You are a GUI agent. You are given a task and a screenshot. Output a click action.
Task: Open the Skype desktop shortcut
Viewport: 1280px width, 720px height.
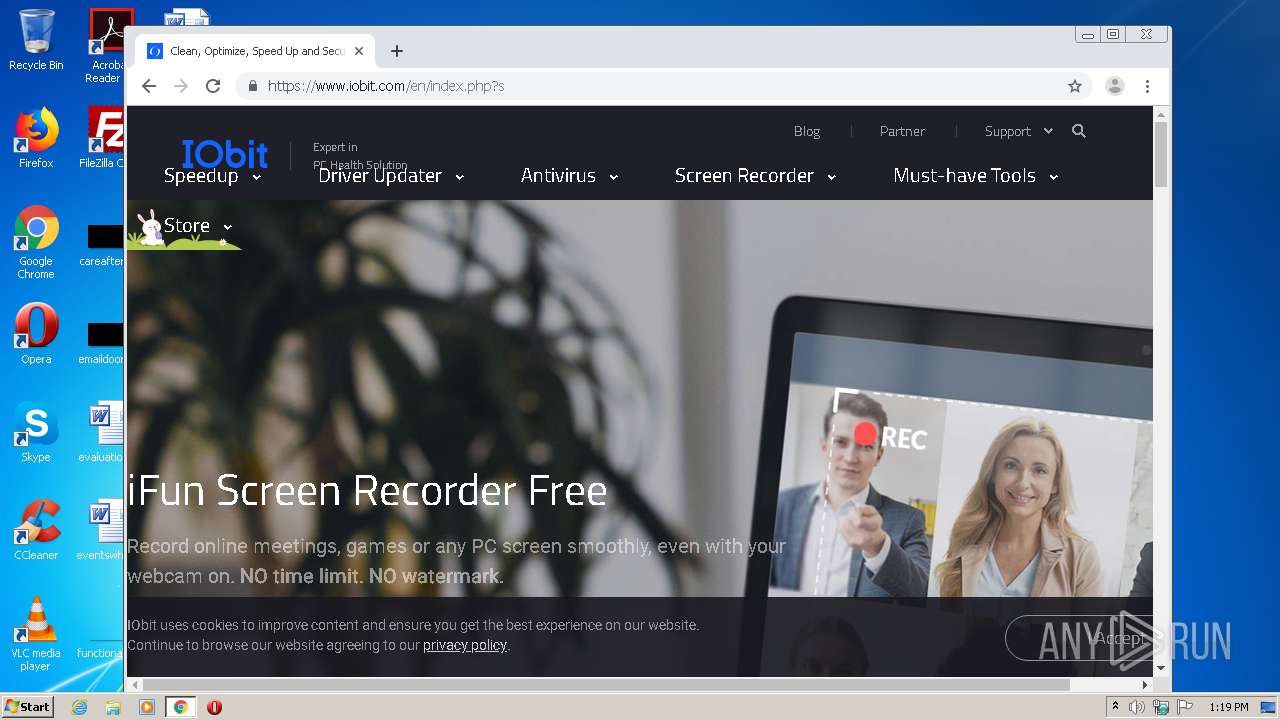[x=35, y=432]
